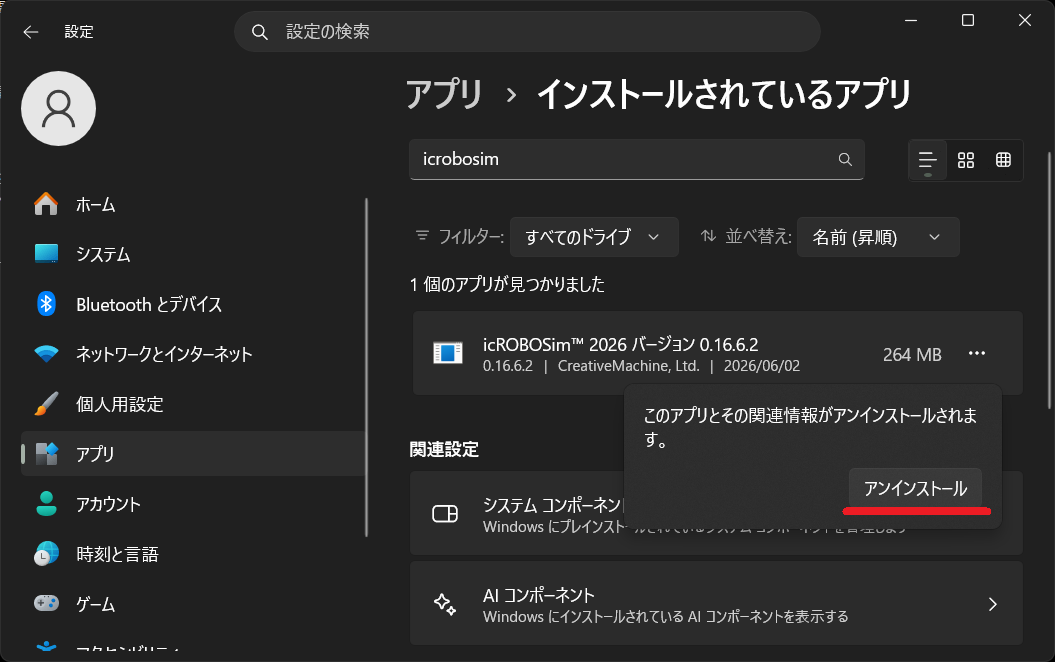Expand the AI コンポーネント chevron
This screenshot has height=662, width=1055.
coord(992,604)
